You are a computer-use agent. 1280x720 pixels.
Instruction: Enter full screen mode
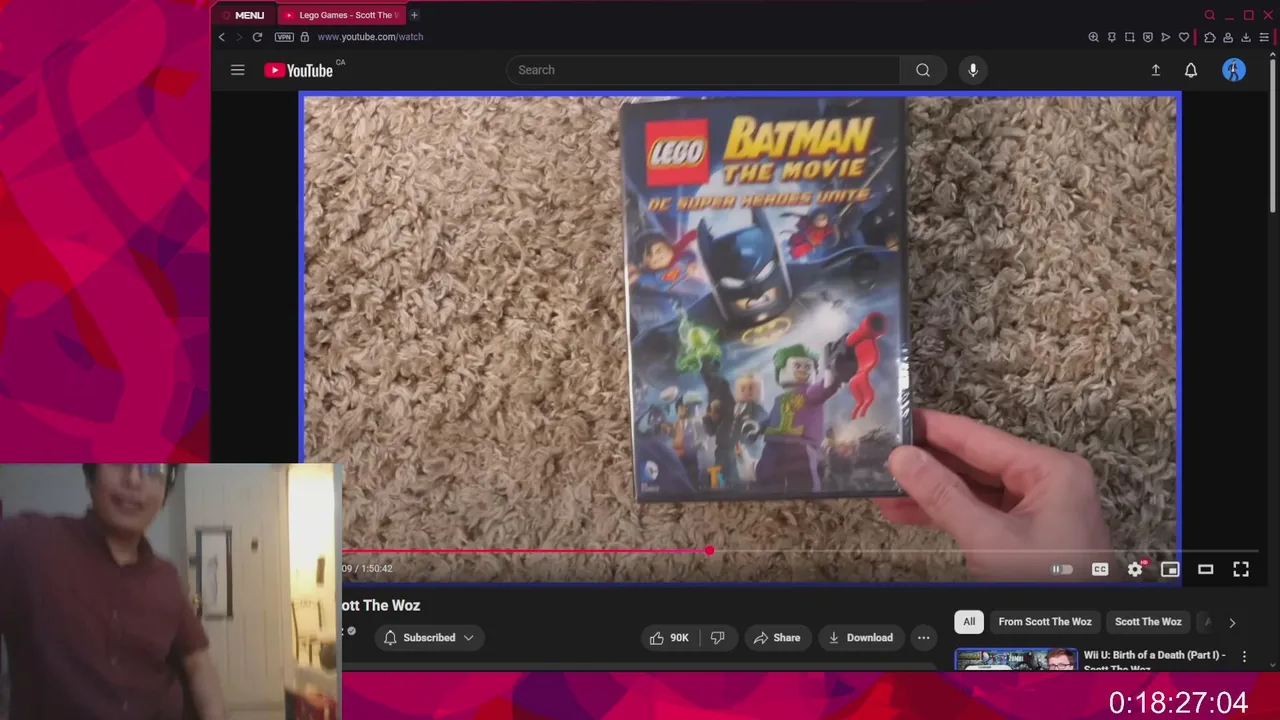(x=1241, y=569)
